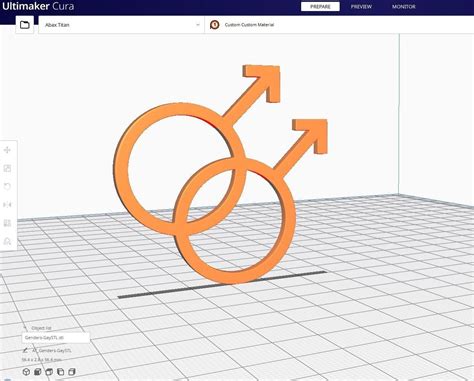Open the Abax Titan printer dropdown

[x=122, y=25]
